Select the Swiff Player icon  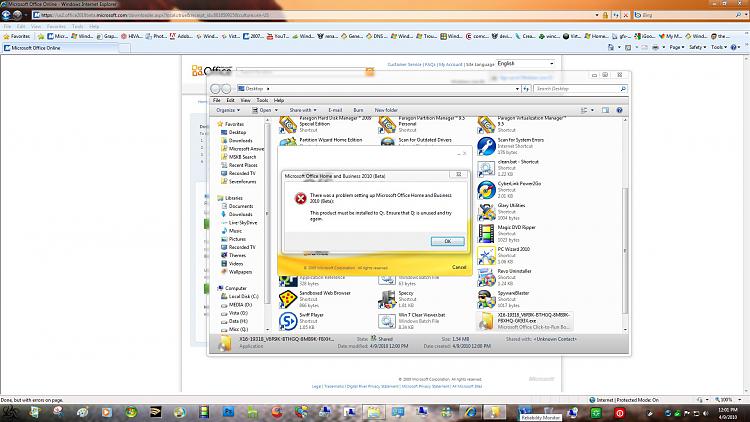click(x=288, y=321)
